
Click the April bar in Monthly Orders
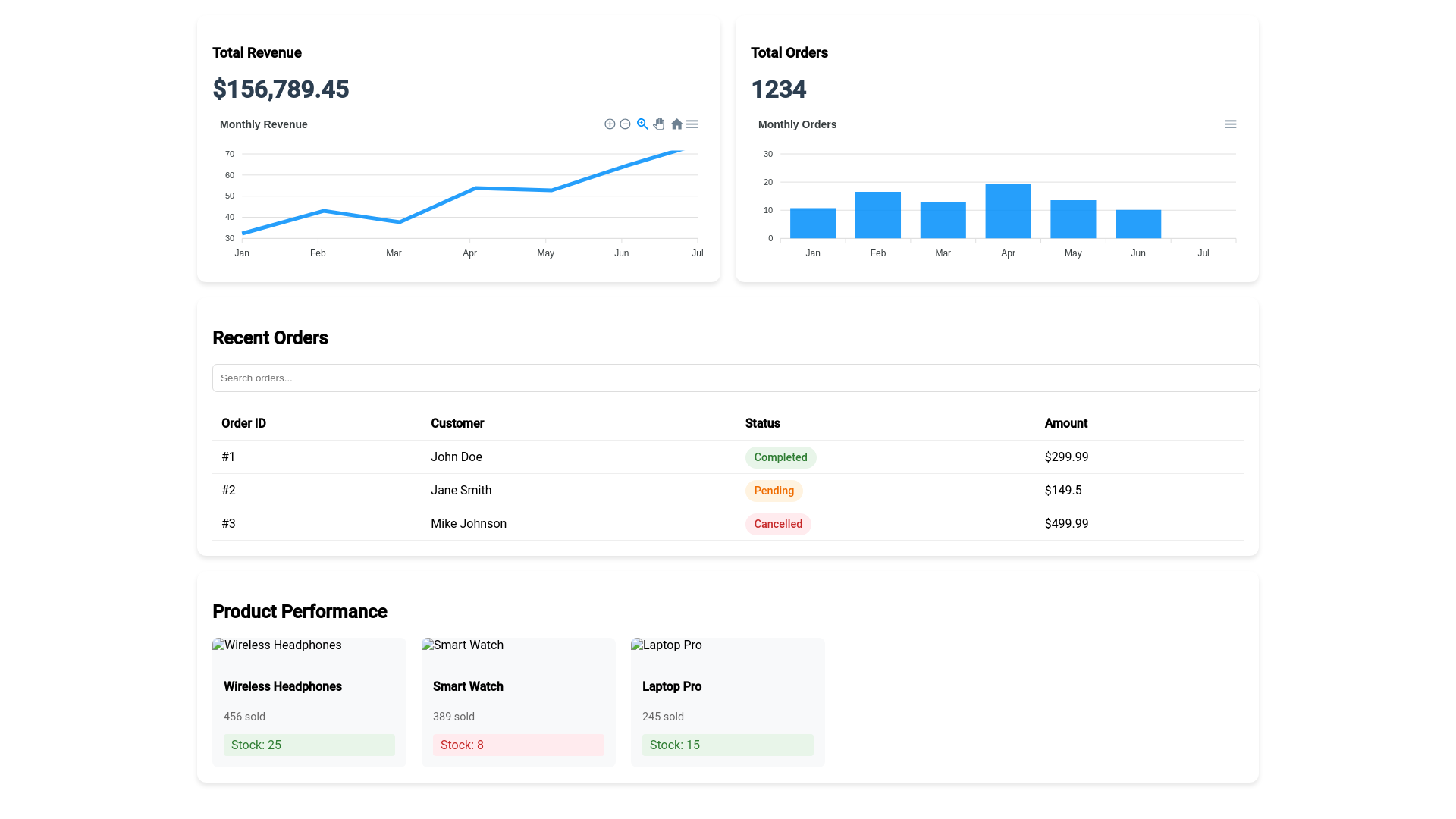click(x=1008, y=211)
